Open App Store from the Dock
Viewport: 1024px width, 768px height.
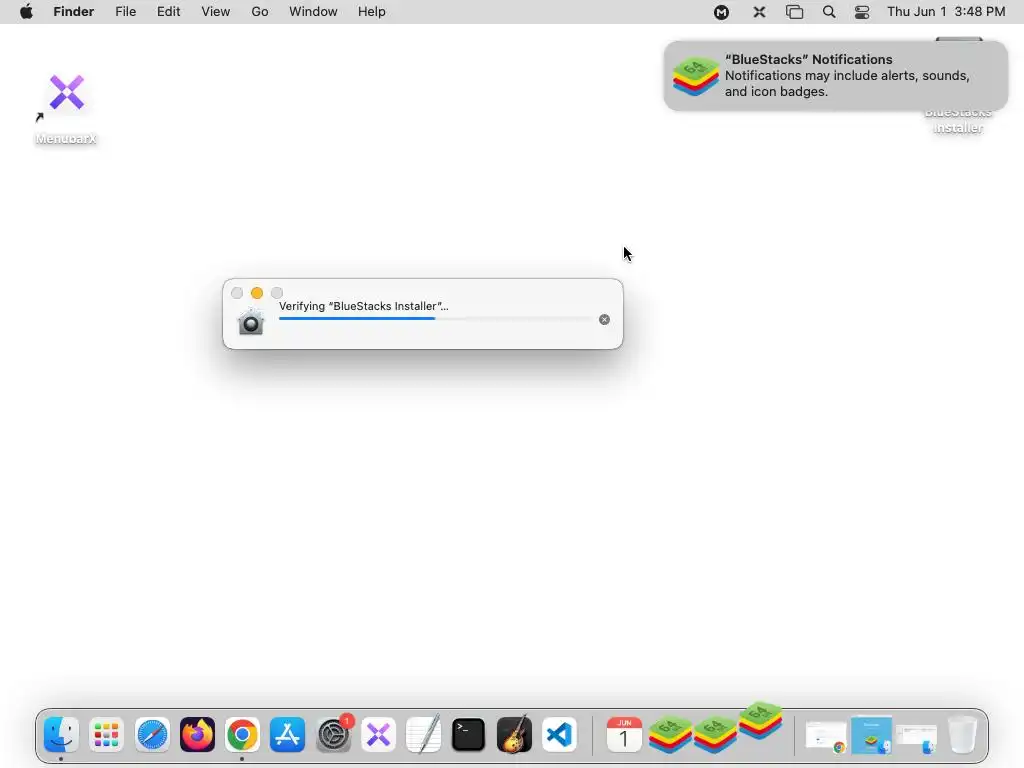point(287,735)
